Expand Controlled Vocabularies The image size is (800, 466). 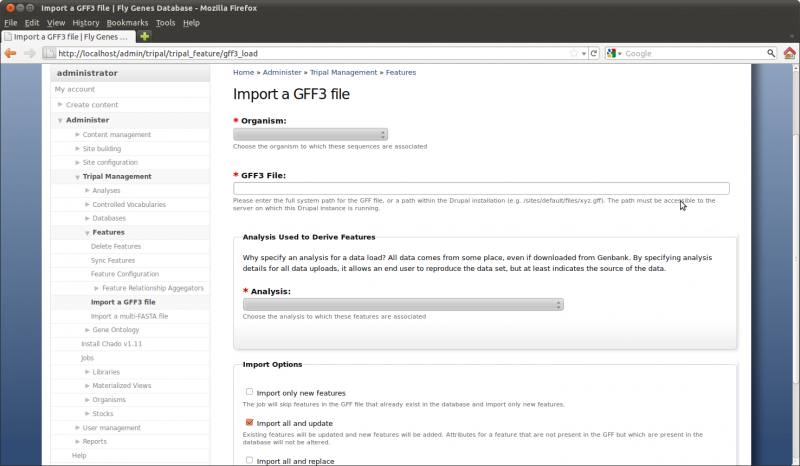click(87, 204)
